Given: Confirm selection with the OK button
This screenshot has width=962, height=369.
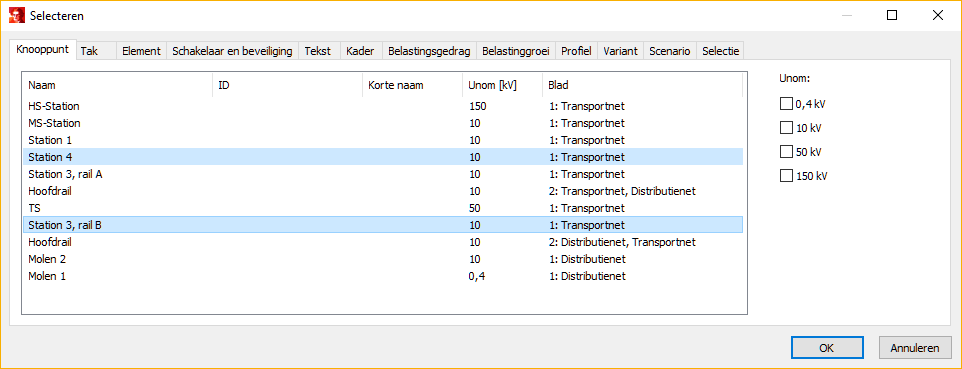Looking at the screenshot, I should tap(827, 348).
